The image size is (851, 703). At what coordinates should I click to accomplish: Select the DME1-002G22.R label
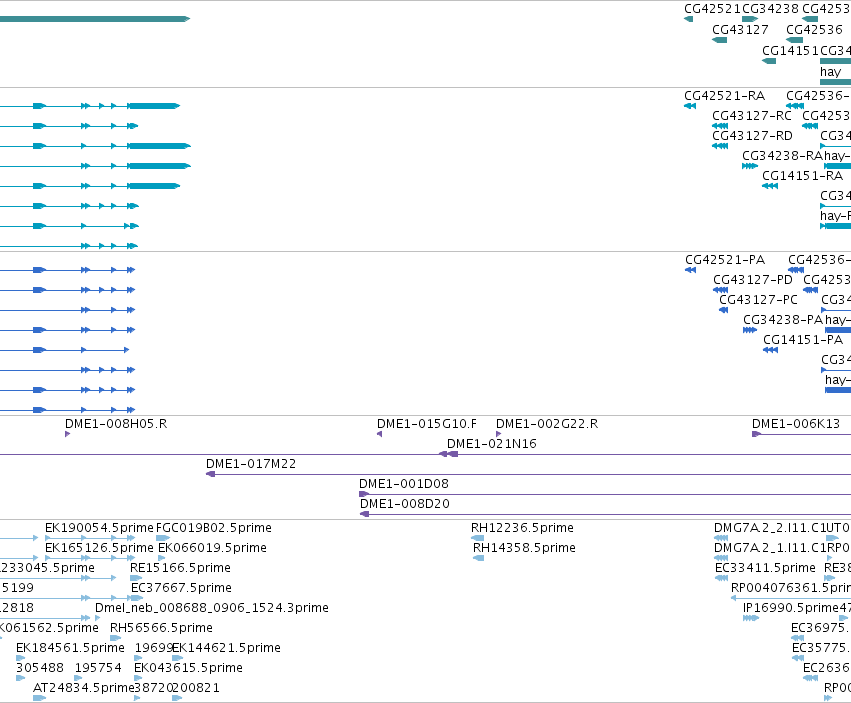(547, 424)
